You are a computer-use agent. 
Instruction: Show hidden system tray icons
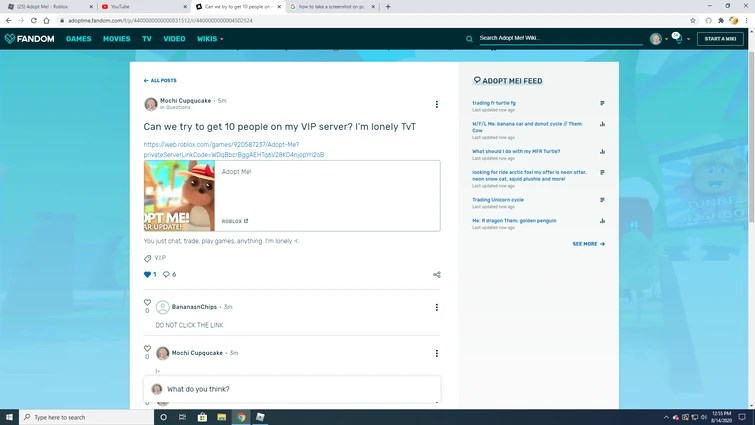(x=666, y=417)
